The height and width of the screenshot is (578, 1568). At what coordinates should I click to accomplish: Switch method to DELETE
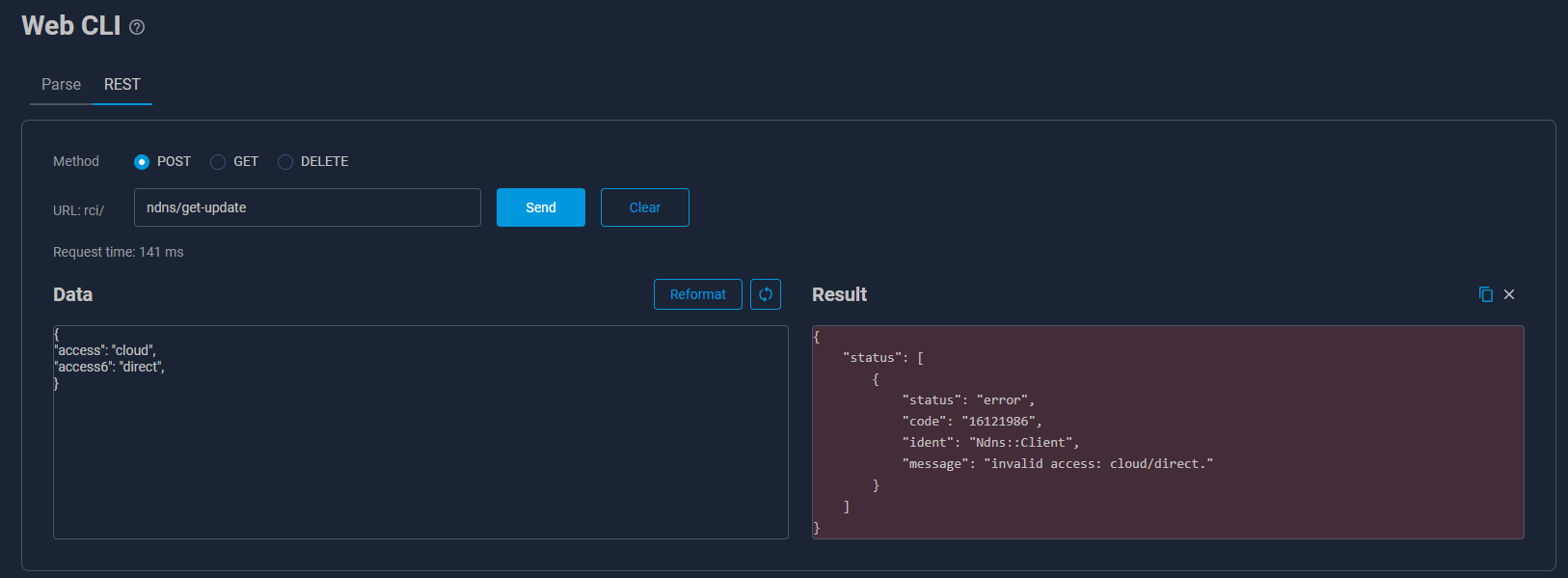(x=285, y=162)
